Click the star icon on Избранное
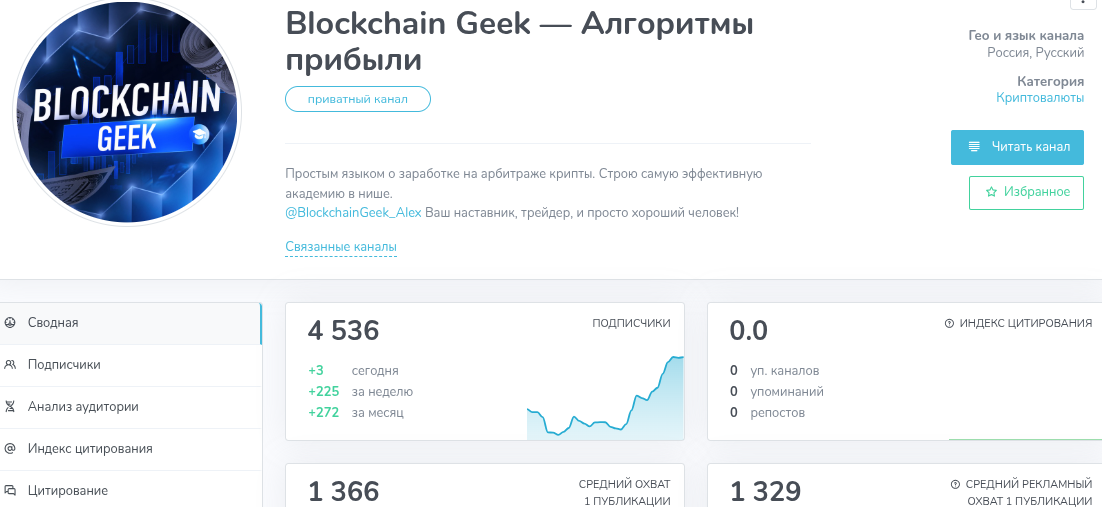The image size is (1102, 507). pos(991,192)
